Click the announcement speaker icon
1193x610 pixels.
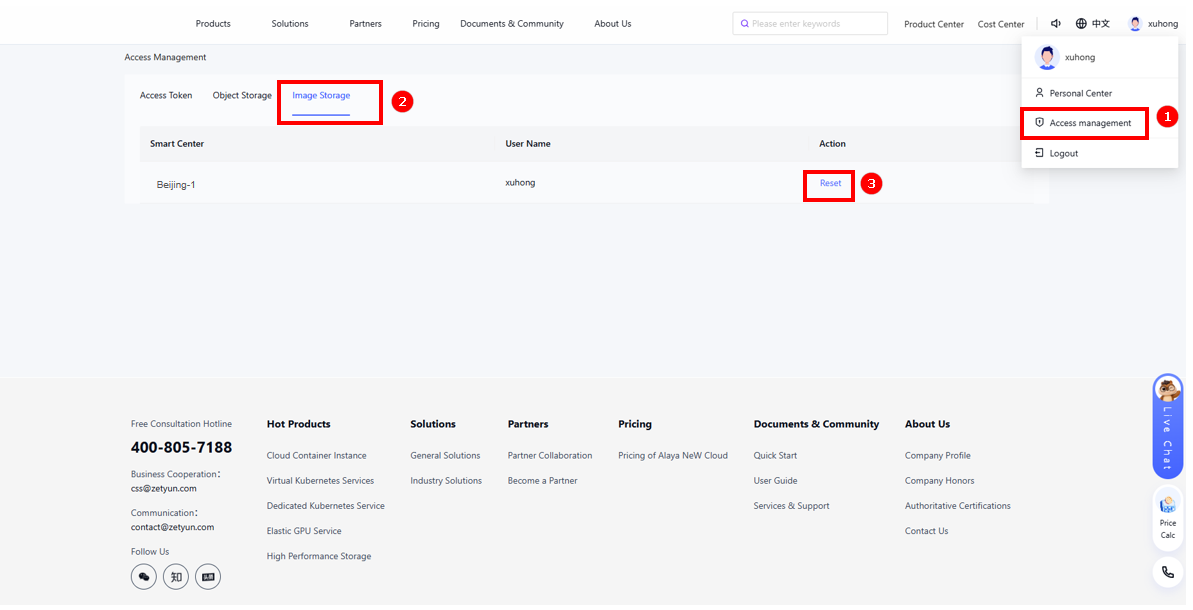point(1056,24)
